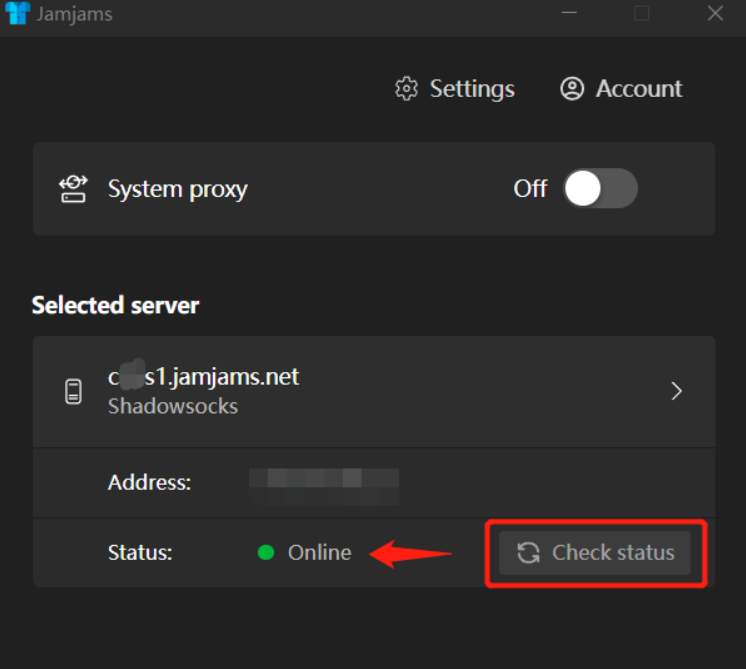The width and height of the screenshot is (746, 669).
Task: Select the jamjams.net server name
Action: [204, 377]
